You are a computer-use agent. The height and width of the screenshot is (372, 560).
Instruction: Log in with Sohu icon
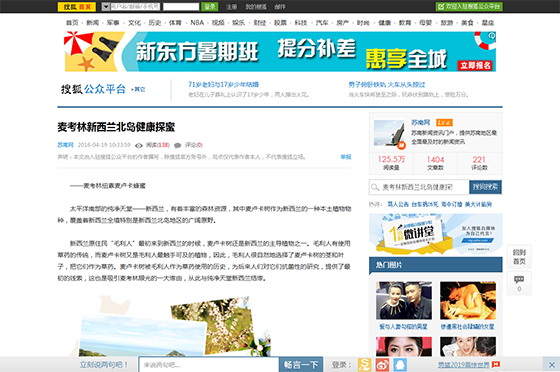point(365,365)
